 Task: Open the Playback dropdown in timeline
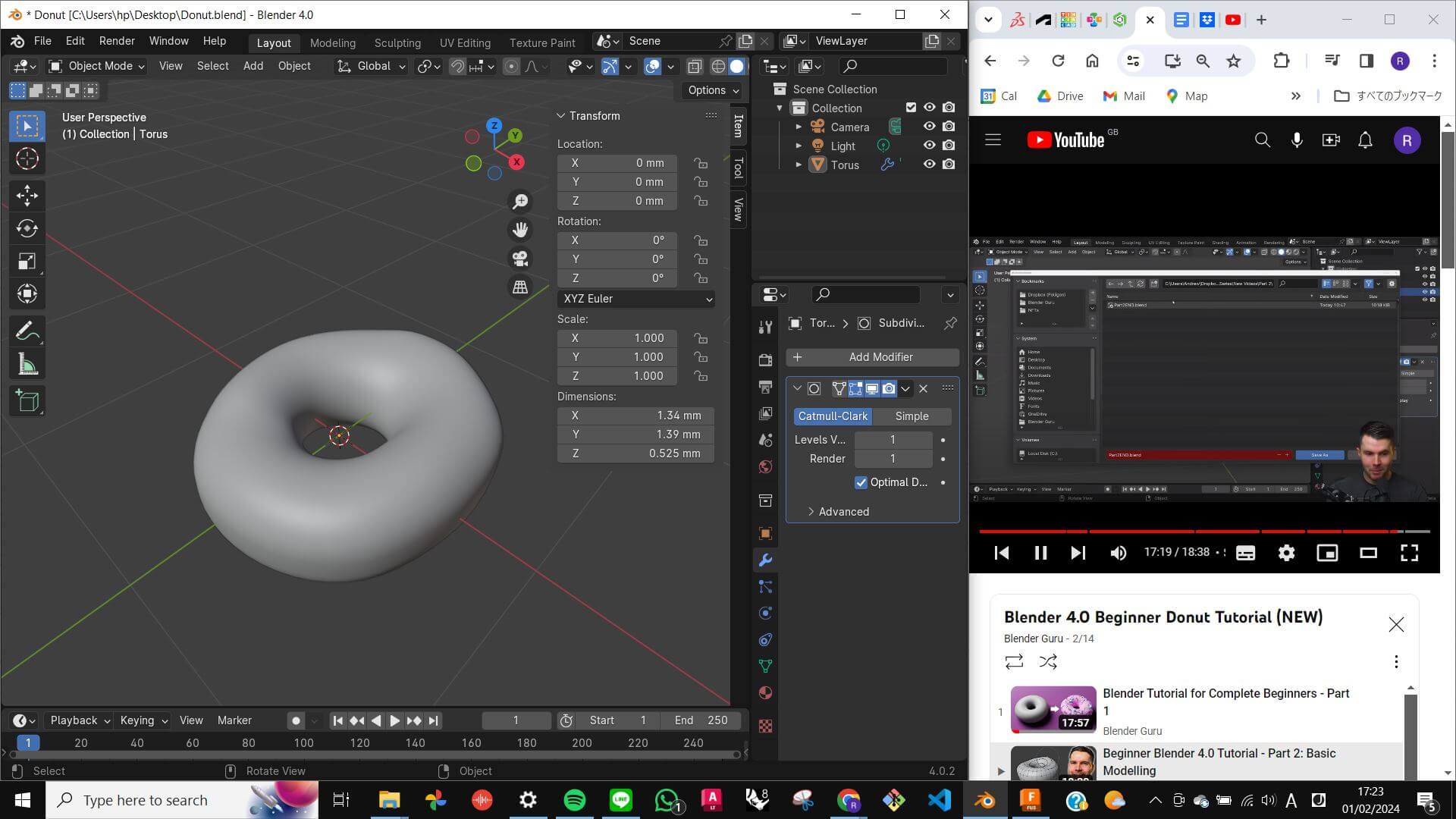(x=80, y=720)
